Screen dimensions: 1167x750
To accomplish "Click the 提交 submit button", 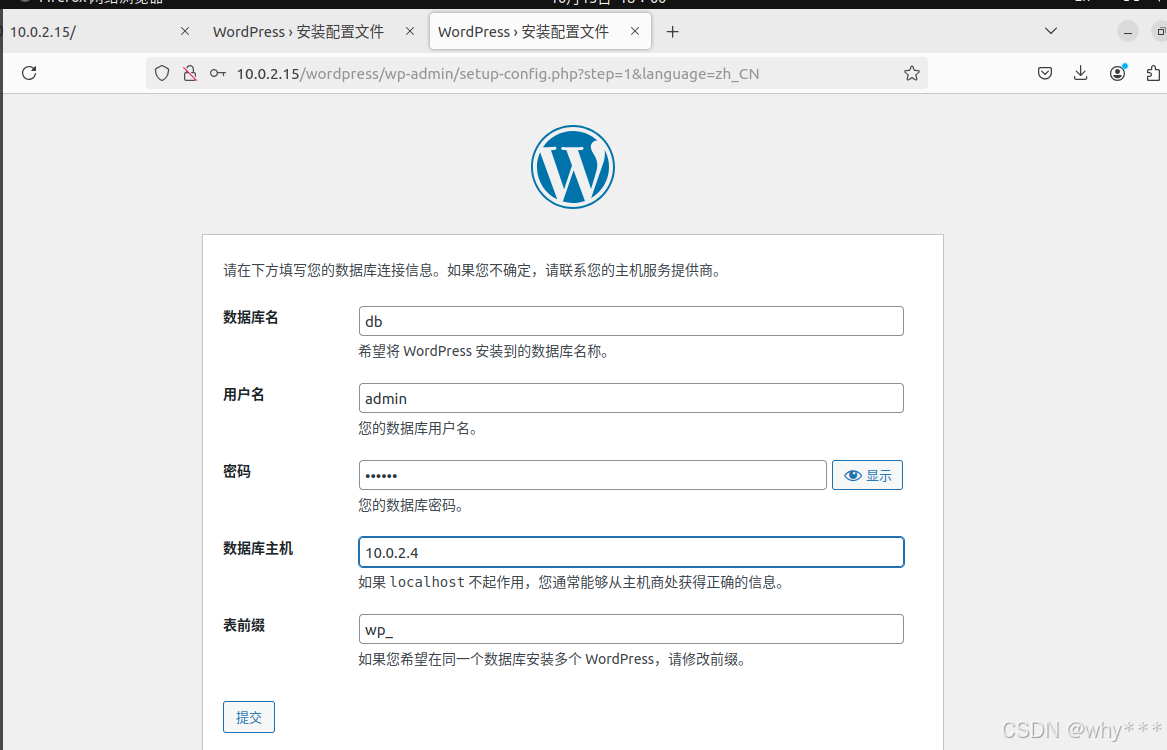I will tap(248, 716).
